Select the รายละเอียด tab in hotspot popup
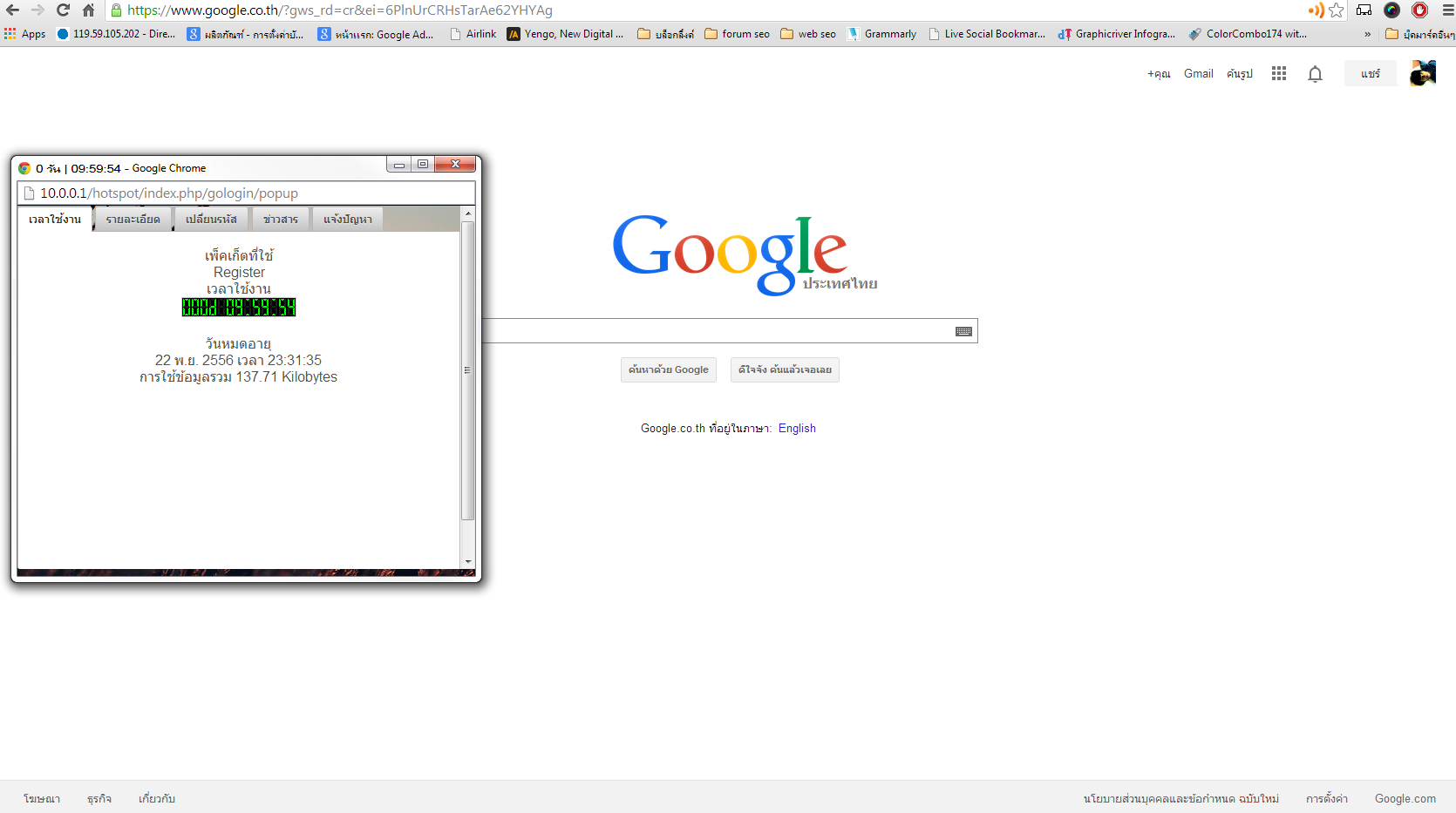Image resolution: width=1456 pixels, height=813 pixels. click(x=133, y=219)
